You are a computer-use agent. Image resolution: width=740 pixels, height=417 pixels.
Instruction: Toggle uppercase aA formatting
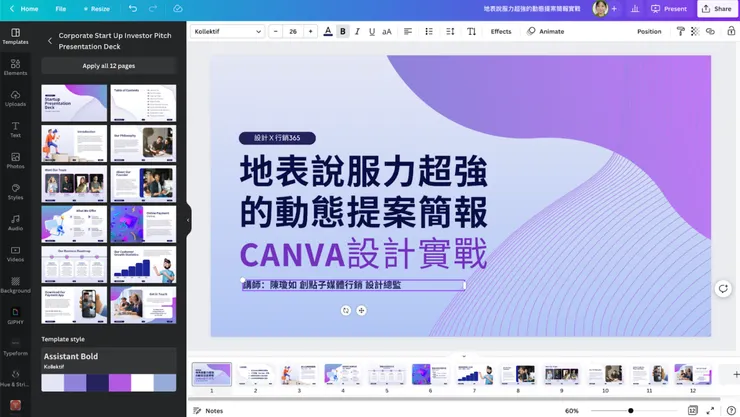[387, 32]
